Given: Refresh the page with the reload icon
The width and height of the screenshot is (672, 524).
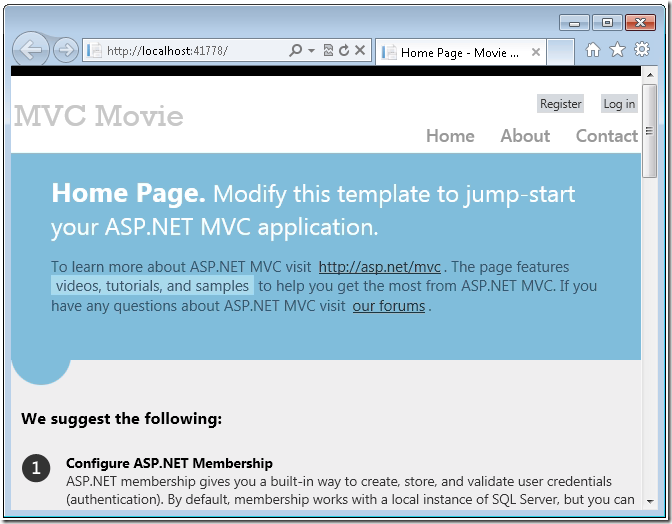Looking at the screenshot, I should 344,50.
